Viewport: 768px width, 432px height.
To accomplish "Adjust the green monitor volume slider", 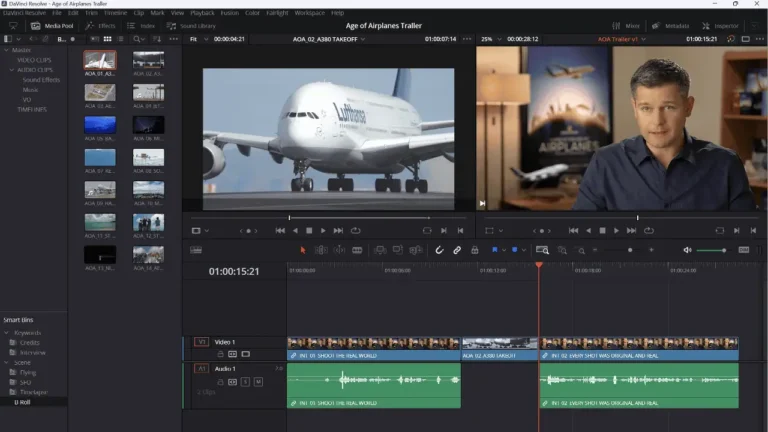I will 711,250.
